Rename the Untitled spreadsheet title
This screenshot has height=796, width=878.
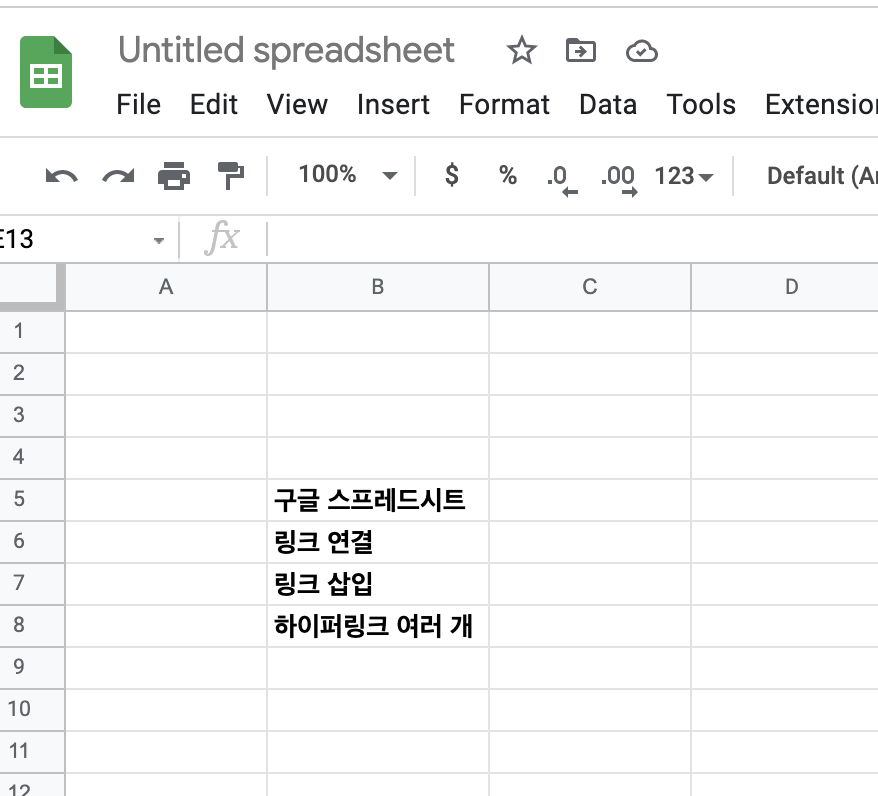[x=286, y=50]
